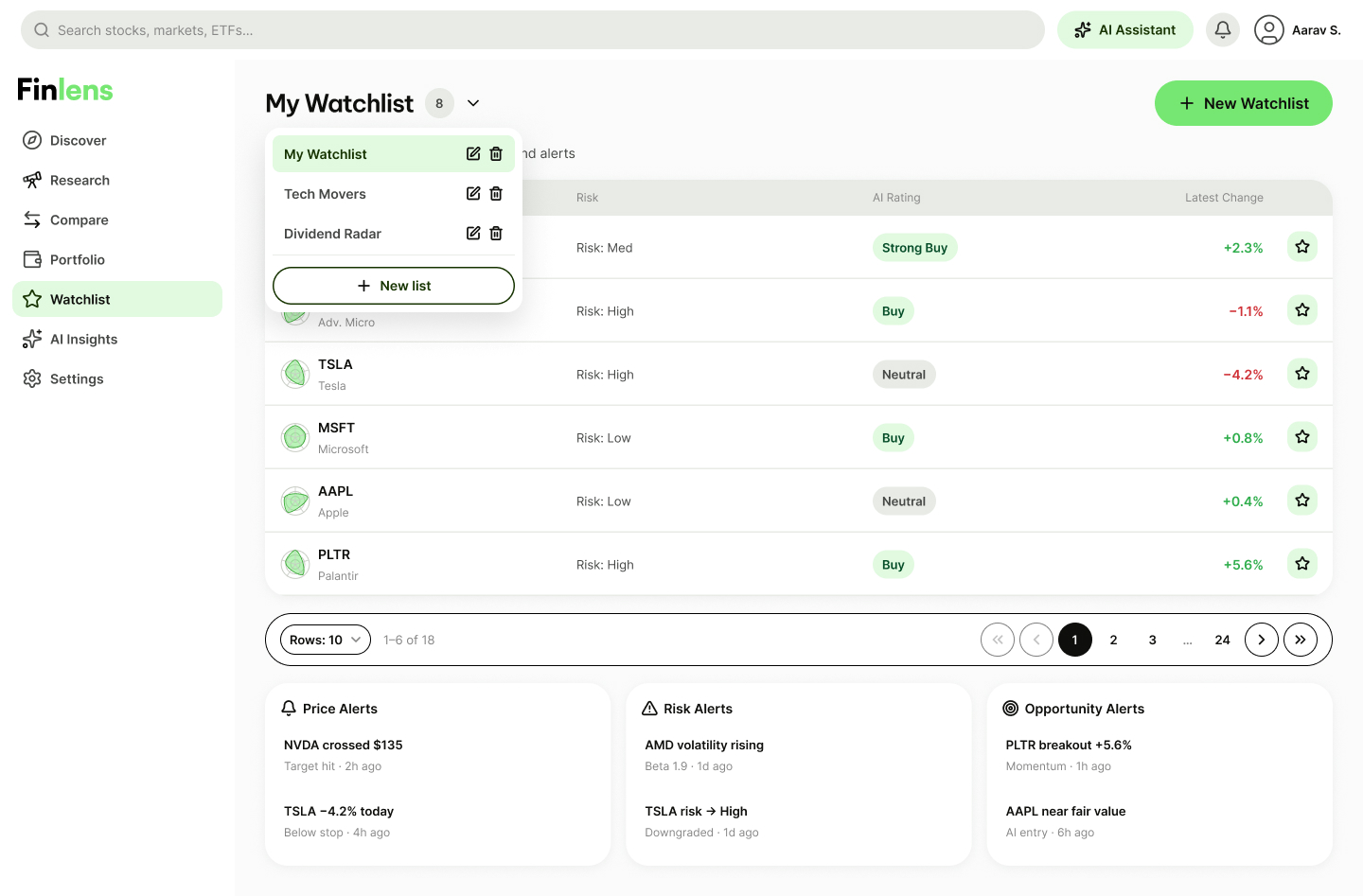The image size is (1363, 896).
Task: Delete the Dividend Radar list
Action: click(x=496, y=234)
